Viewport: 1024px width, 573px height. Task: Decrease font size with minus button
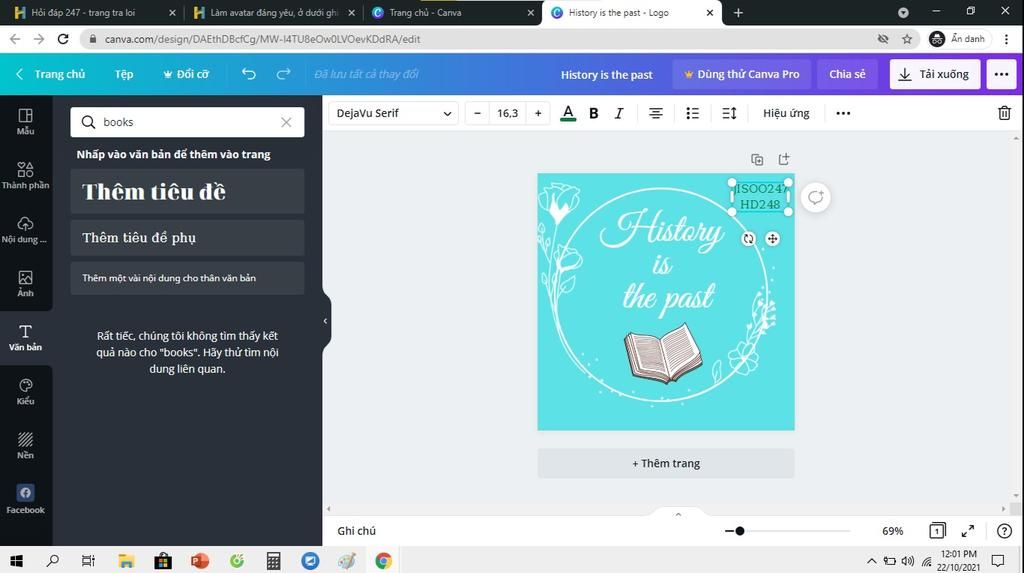(477, 113)
